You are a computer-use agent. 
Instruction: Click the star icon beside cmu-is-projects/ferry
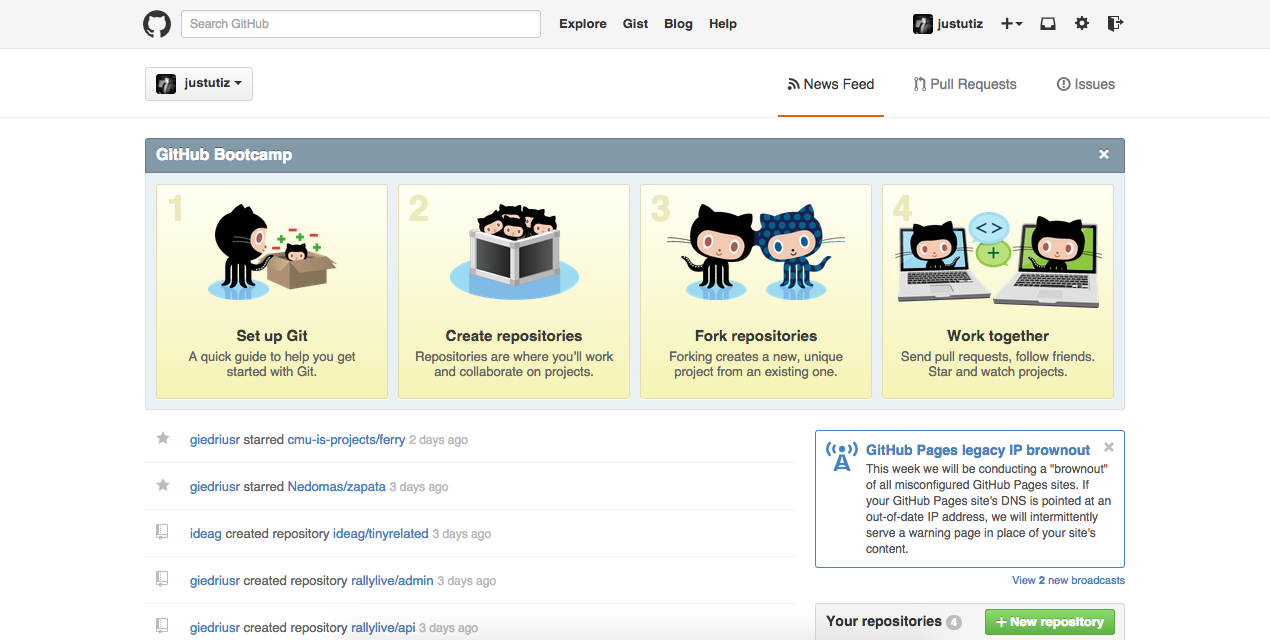(x=163, y=438)
